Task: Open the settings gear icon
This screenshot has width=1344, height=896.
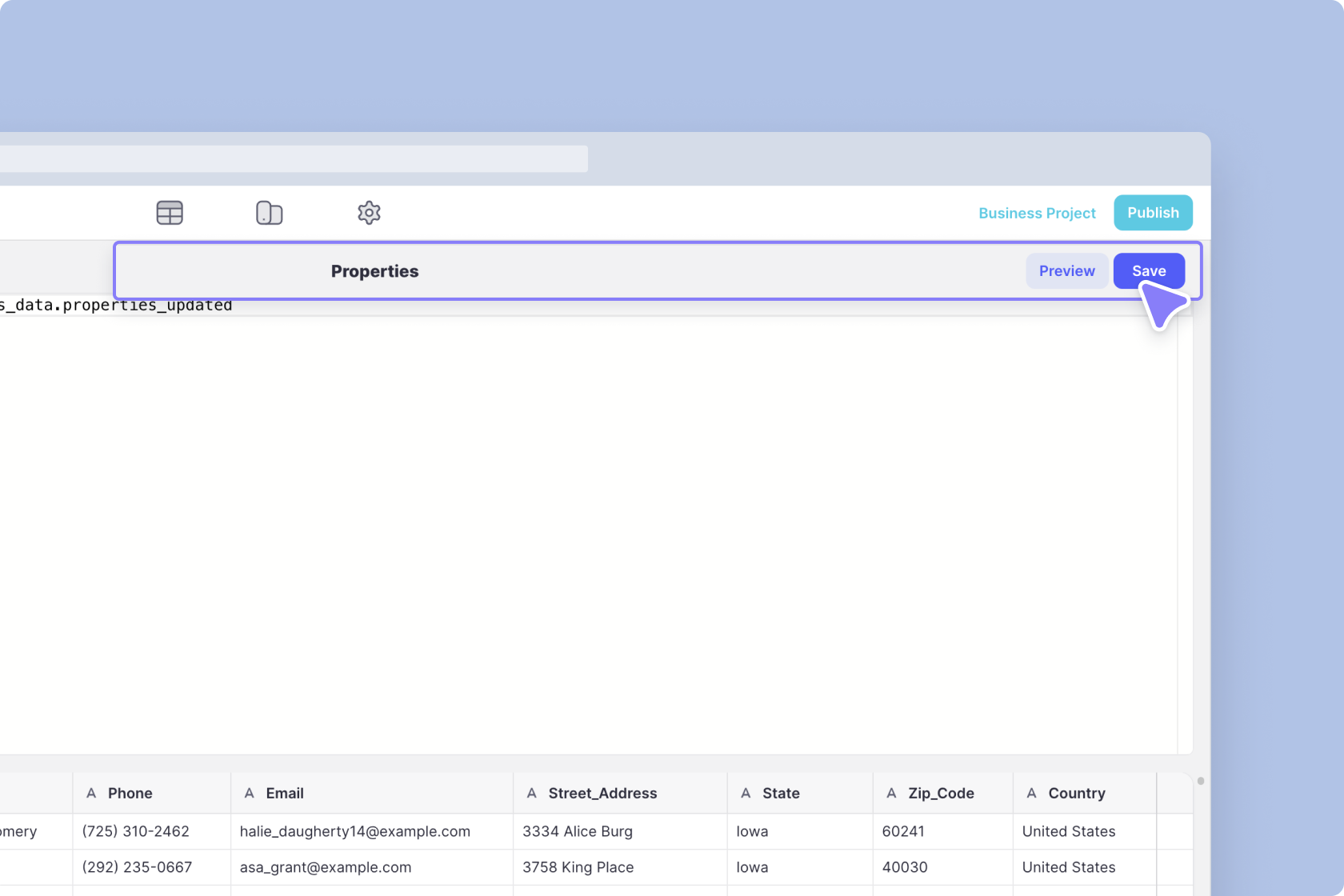Action: pyautogui.click(x=369, y=213)
